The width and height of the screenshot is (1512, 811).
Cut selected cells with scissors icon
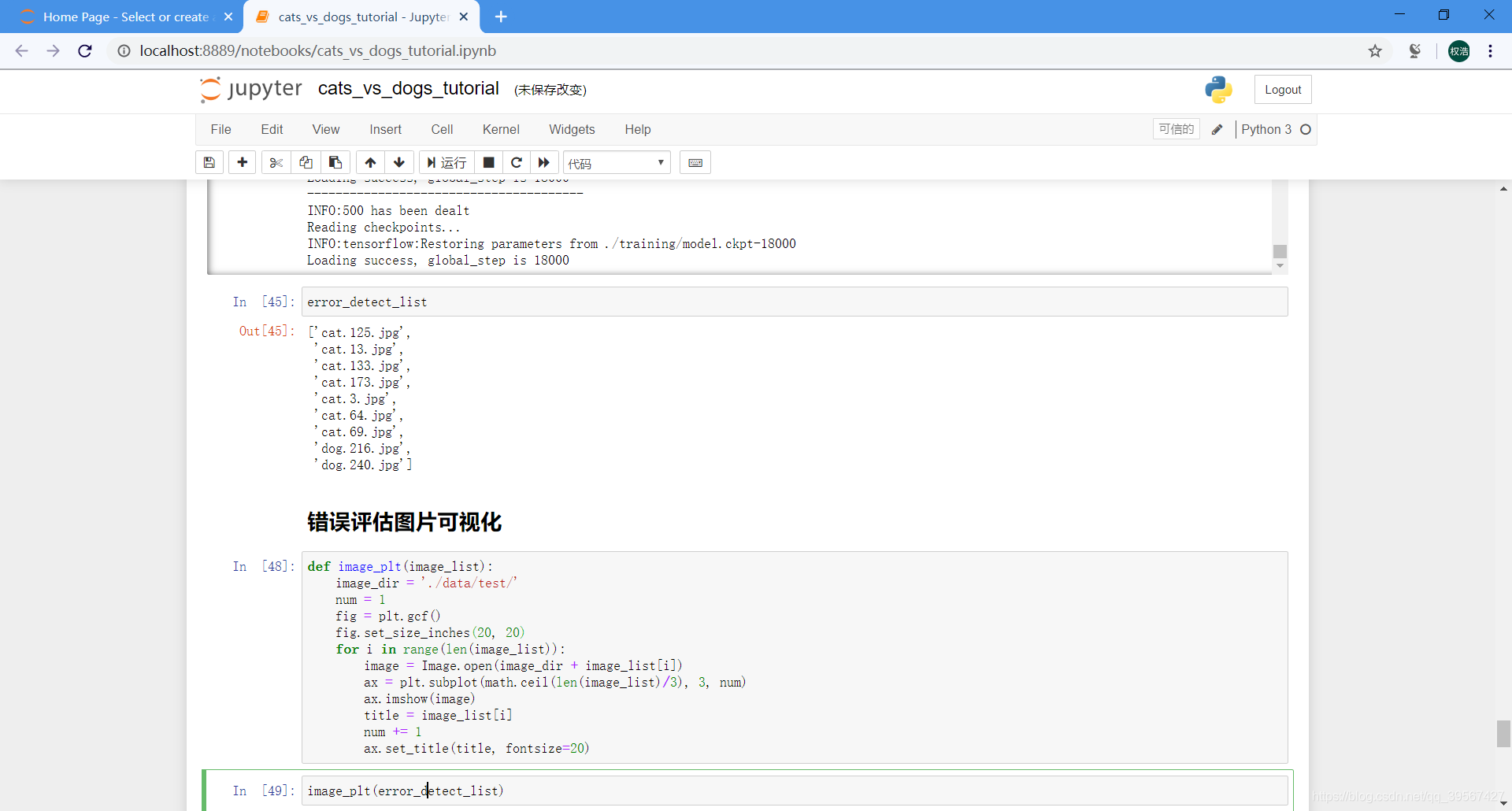click(276, 162)
